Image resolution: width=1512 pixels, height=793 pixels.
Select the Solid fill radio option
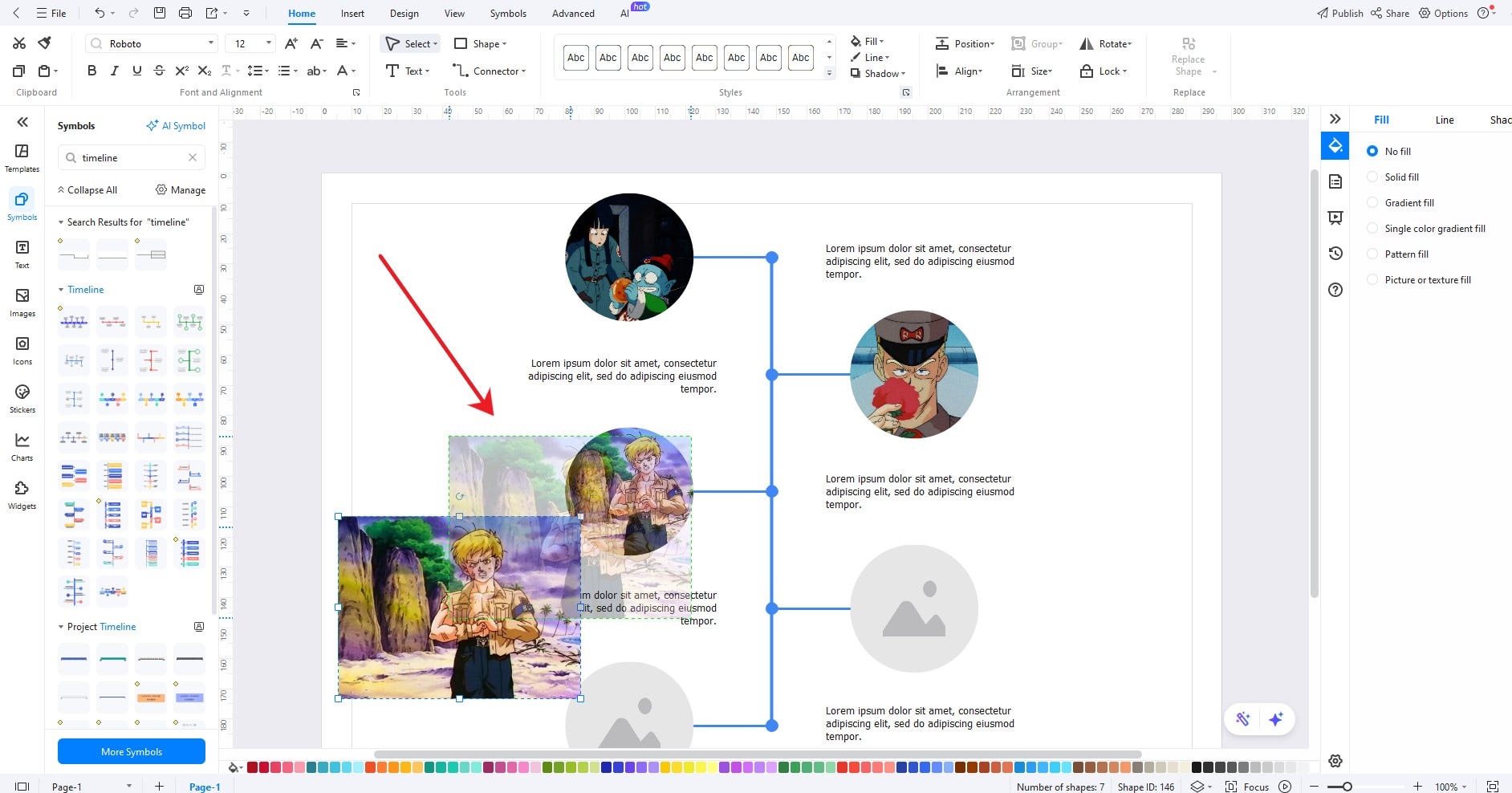pos(1372,177)
